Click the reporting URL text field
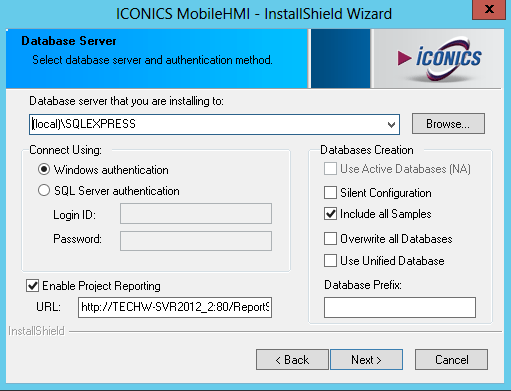511x391 pixels. [x=175, y=307]
